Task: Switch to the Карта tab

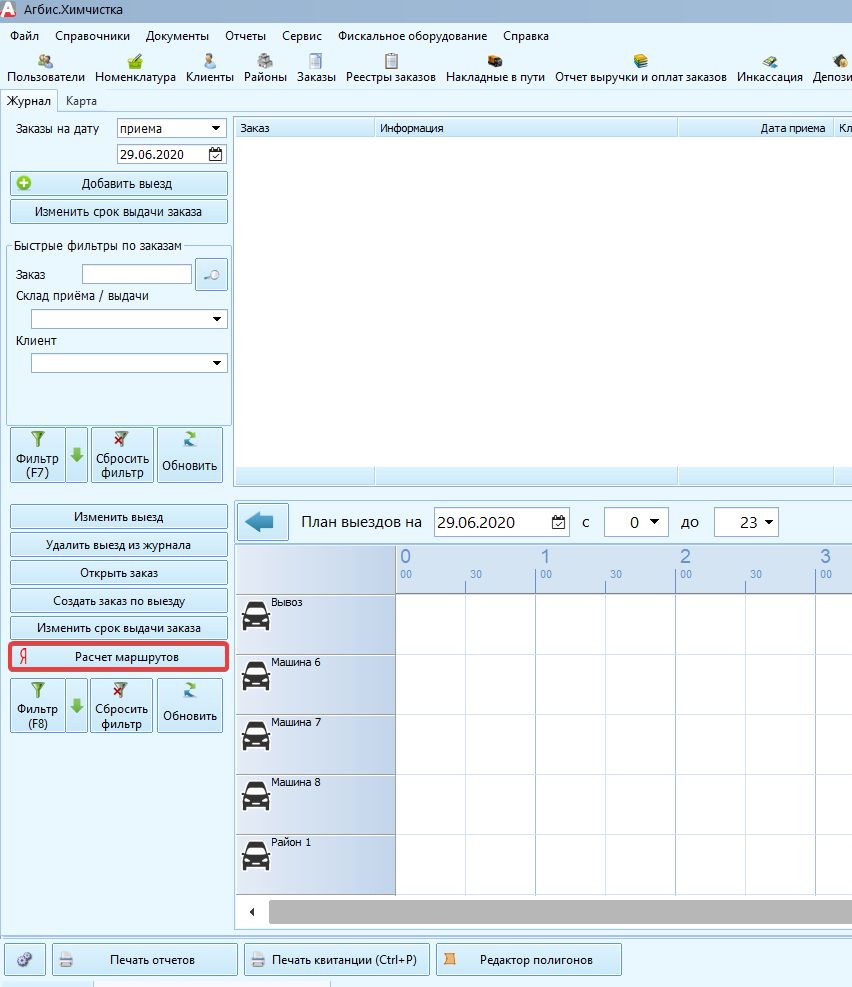Action: point(81,101)
